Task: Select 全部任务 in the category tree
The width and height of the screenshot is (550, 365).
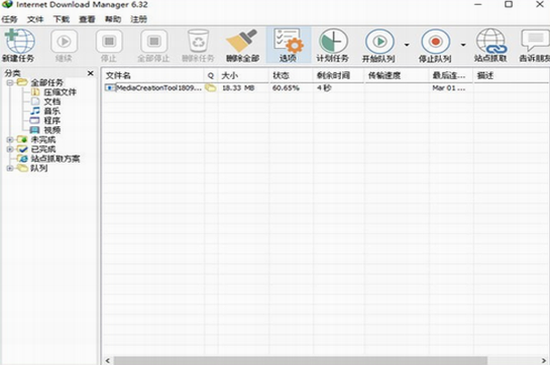Action: 47,83
